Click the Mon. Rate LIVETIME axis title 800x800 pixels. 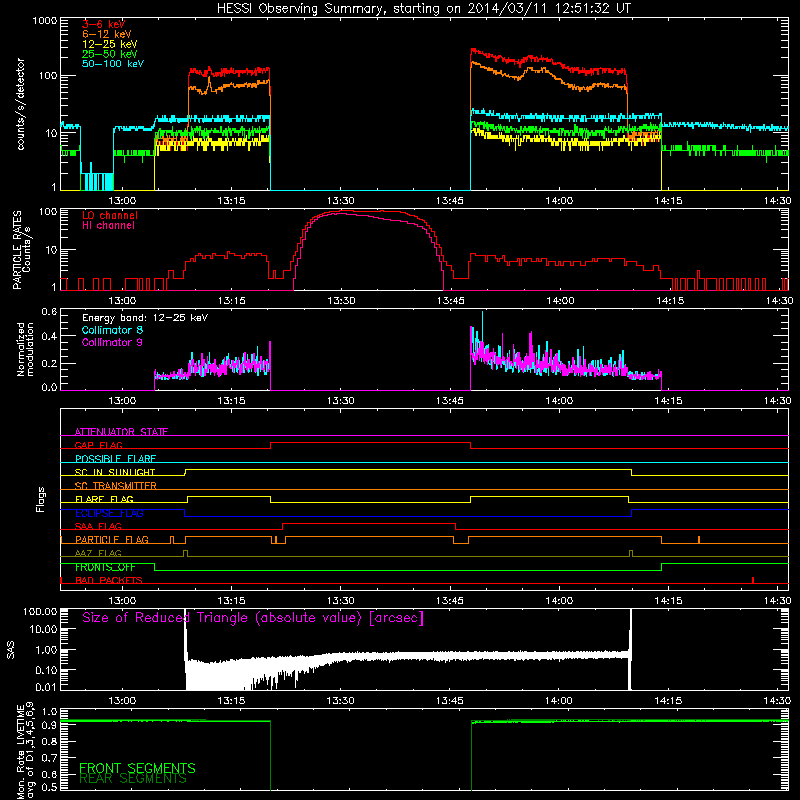coord(20,751)
